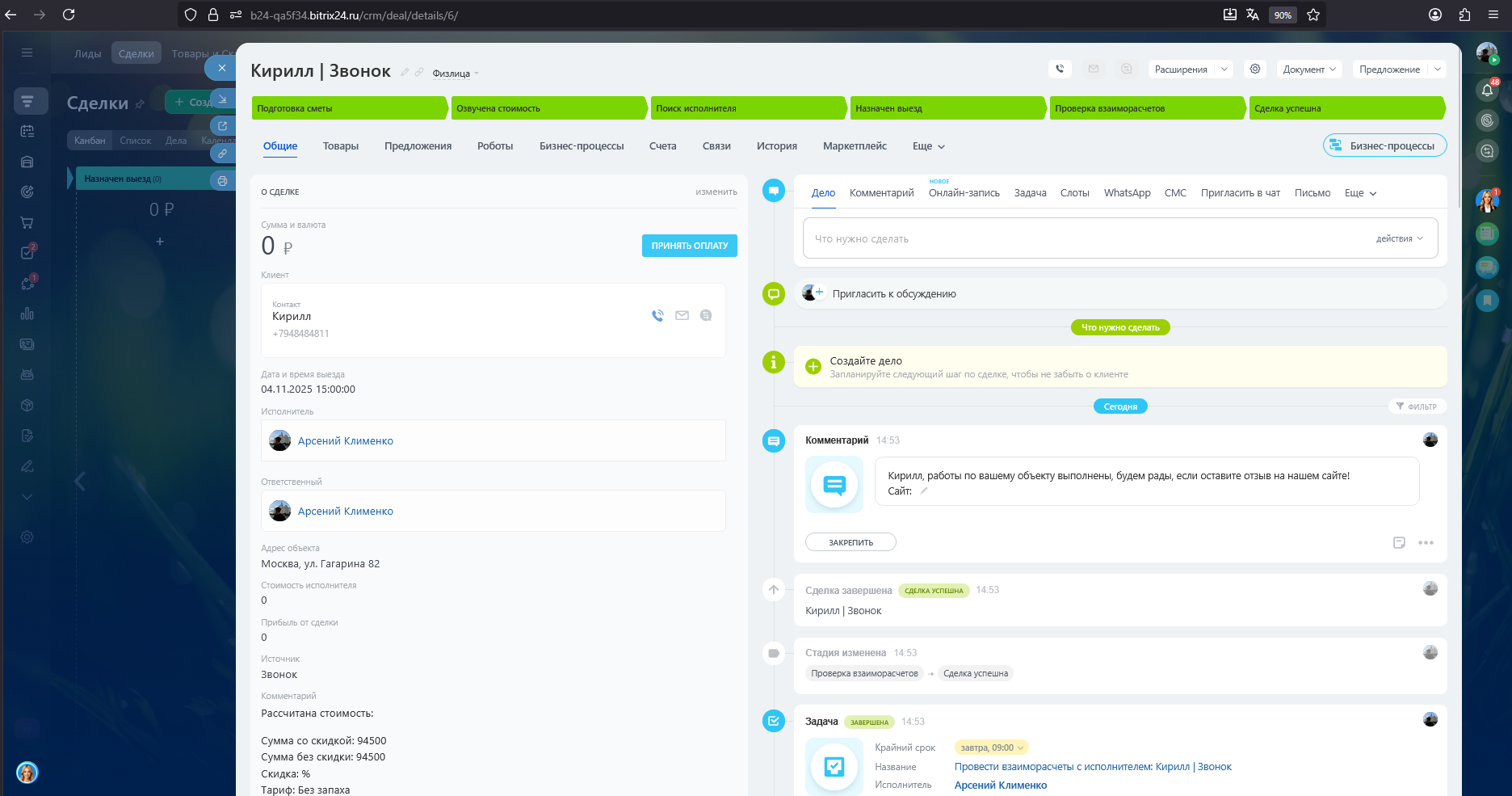Click the pencil icon to edit deal title
1512x796 pixels.
coord(405,73)
